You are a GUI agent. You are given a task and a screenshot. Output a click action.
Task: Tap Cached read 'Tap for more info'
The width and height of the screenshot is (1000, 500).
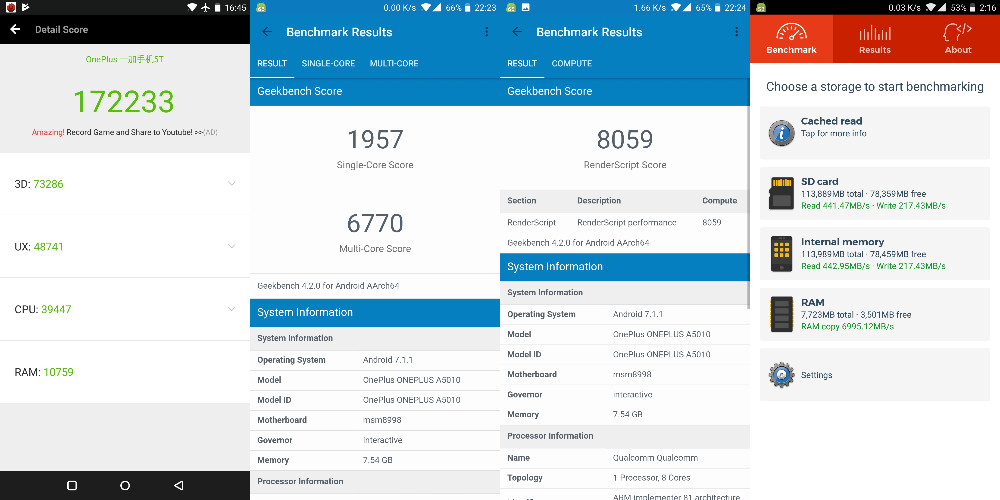(834, 134)
